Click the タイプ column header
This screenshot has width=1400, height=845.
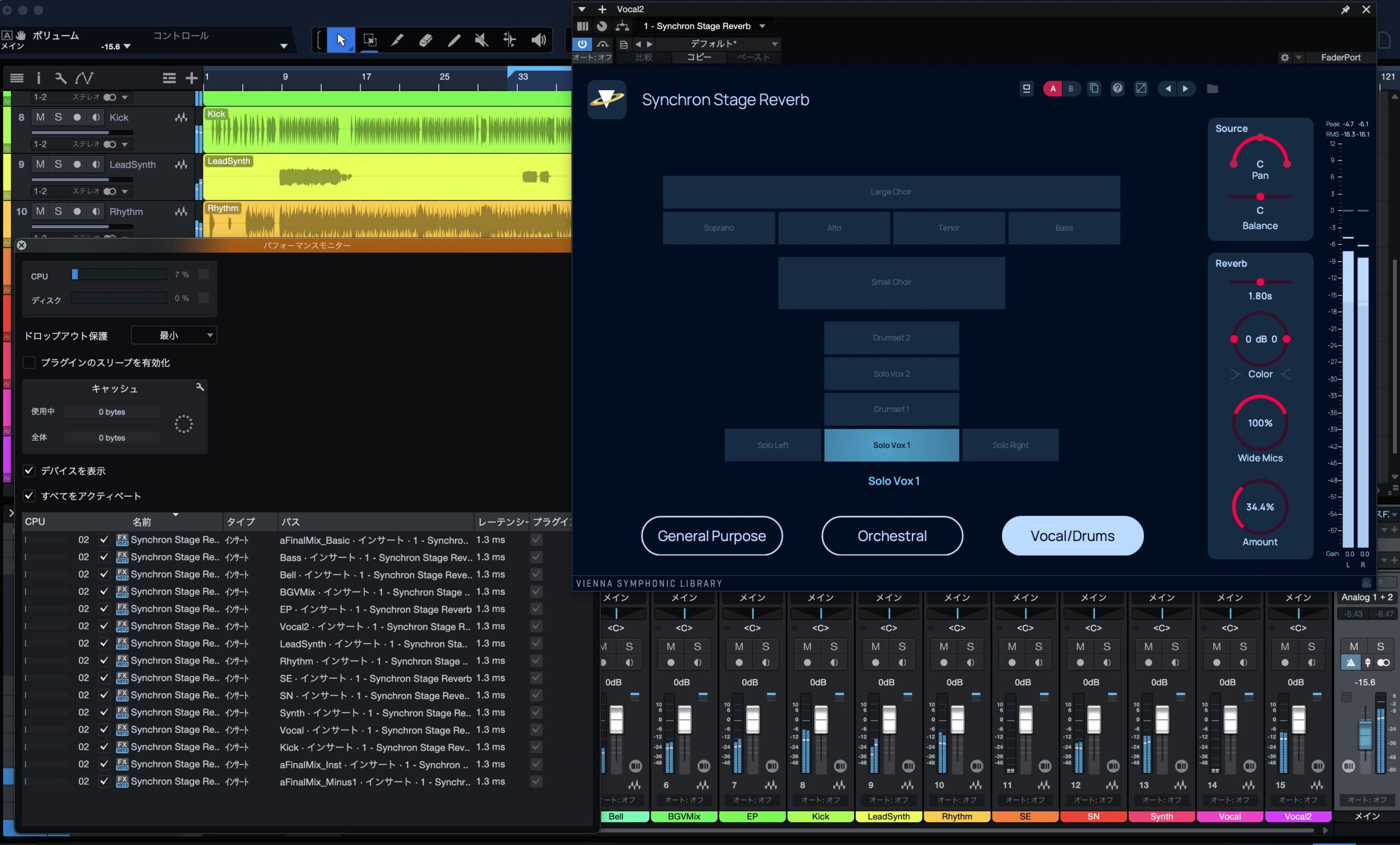pyautogui.click(x=250, y=522)
